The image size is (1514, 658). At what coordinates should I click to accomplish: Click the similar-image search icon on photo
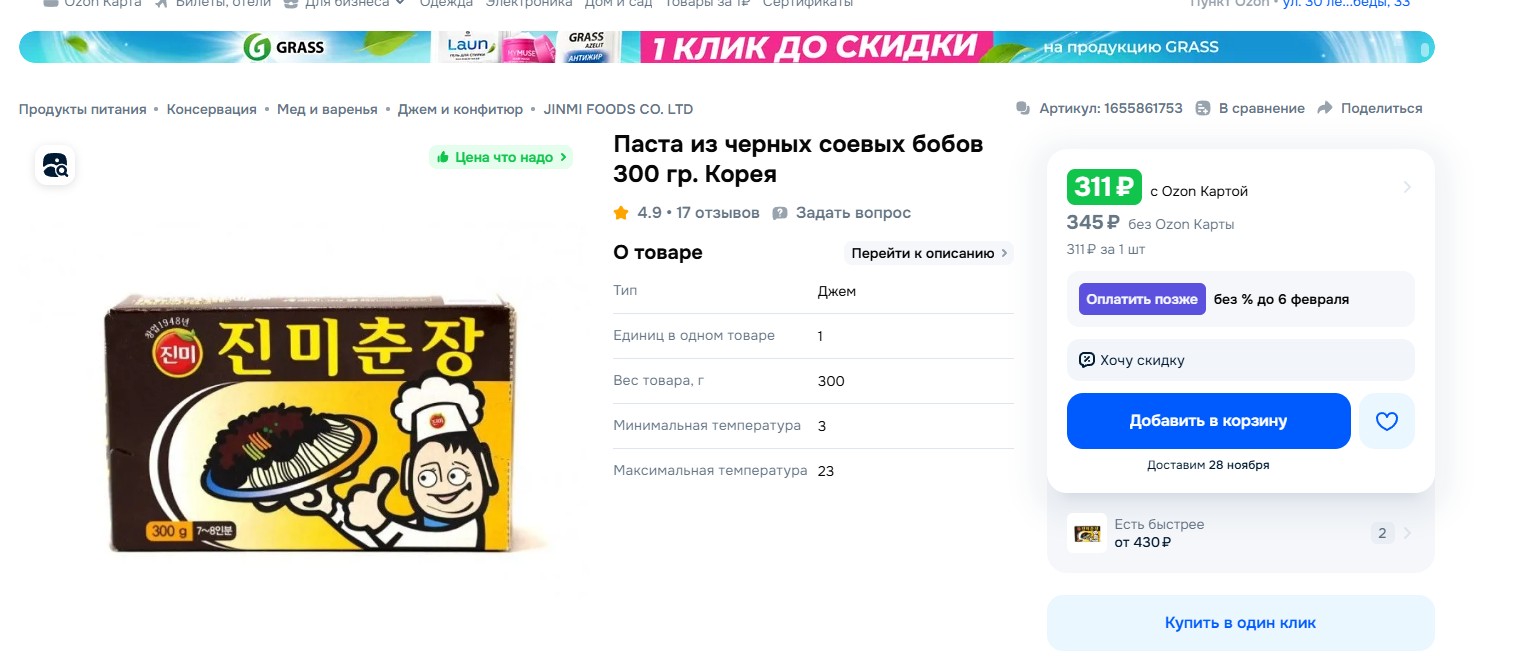[55, 165]
